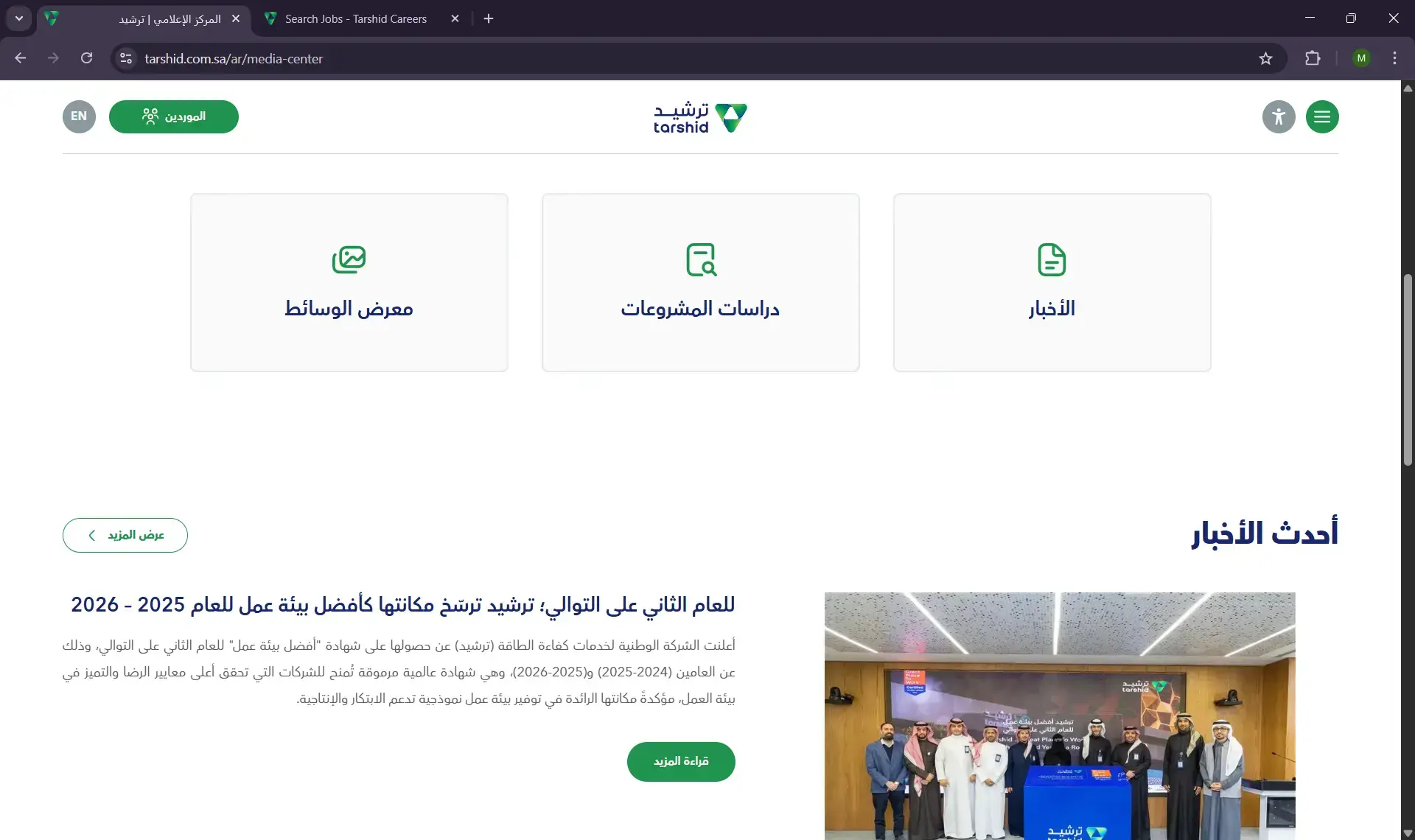Click the Tarshid logo
The width and height of the screenshot is (1415, 840).
(x=700, y=118)
